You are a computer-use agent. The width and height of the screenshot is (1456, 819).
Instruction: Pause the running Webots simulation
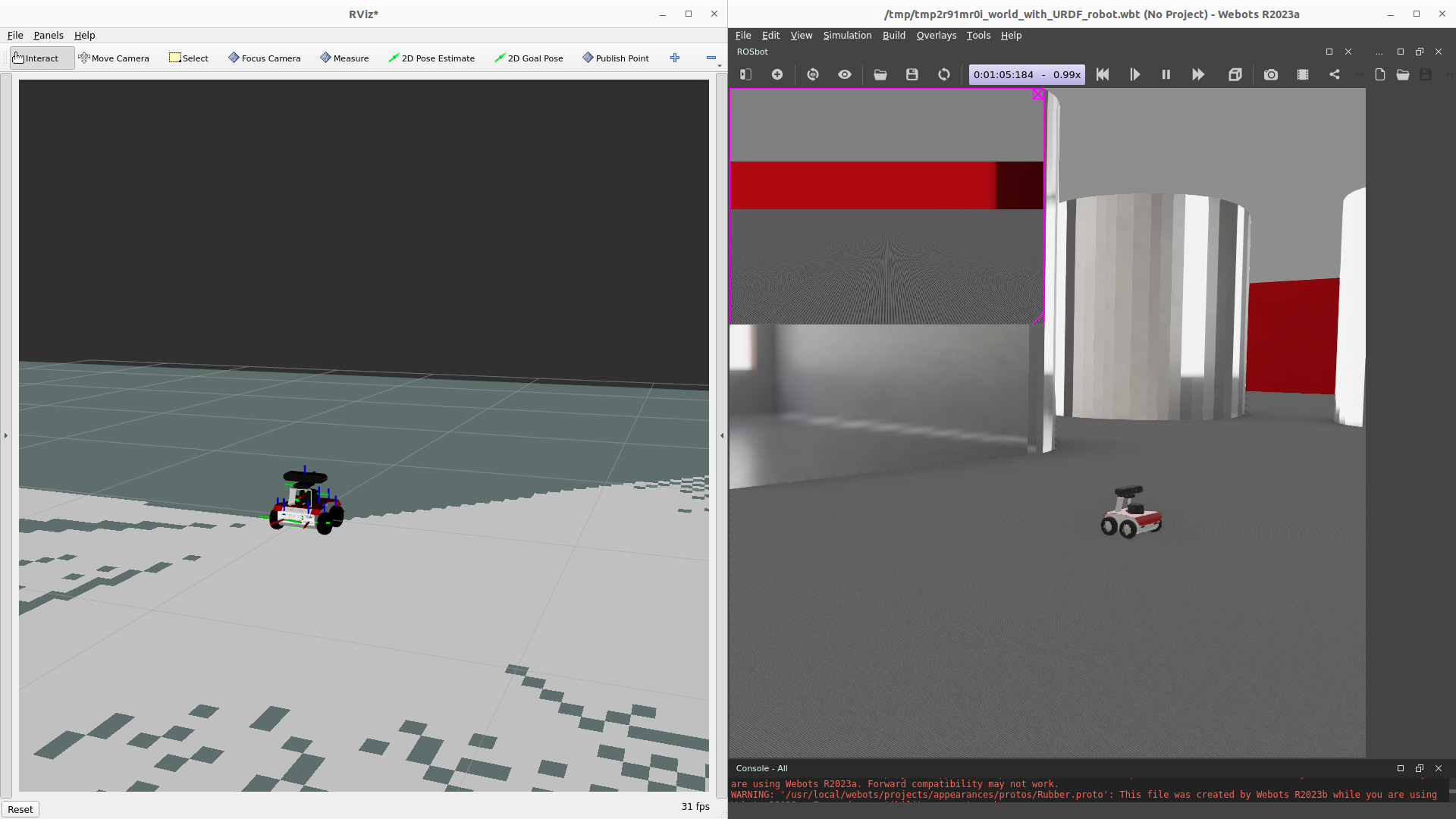point(1166,74)
